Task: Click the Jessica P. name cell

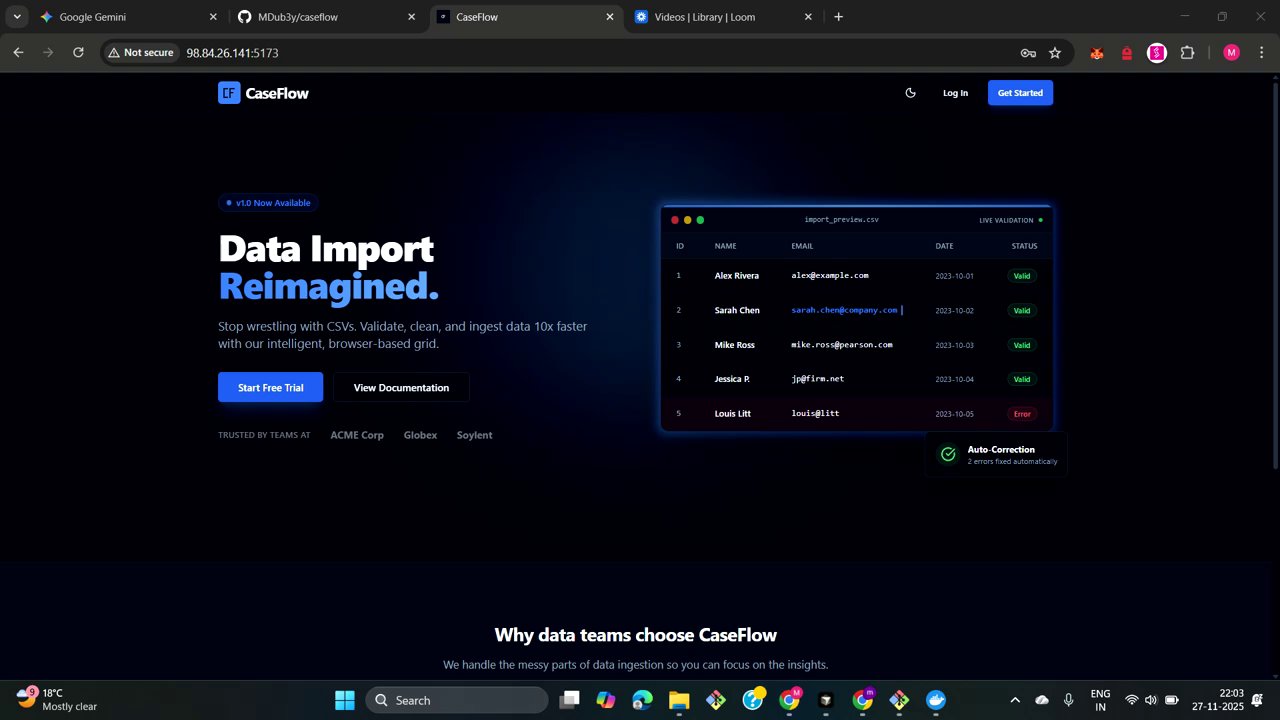Action: click(732, 379)
